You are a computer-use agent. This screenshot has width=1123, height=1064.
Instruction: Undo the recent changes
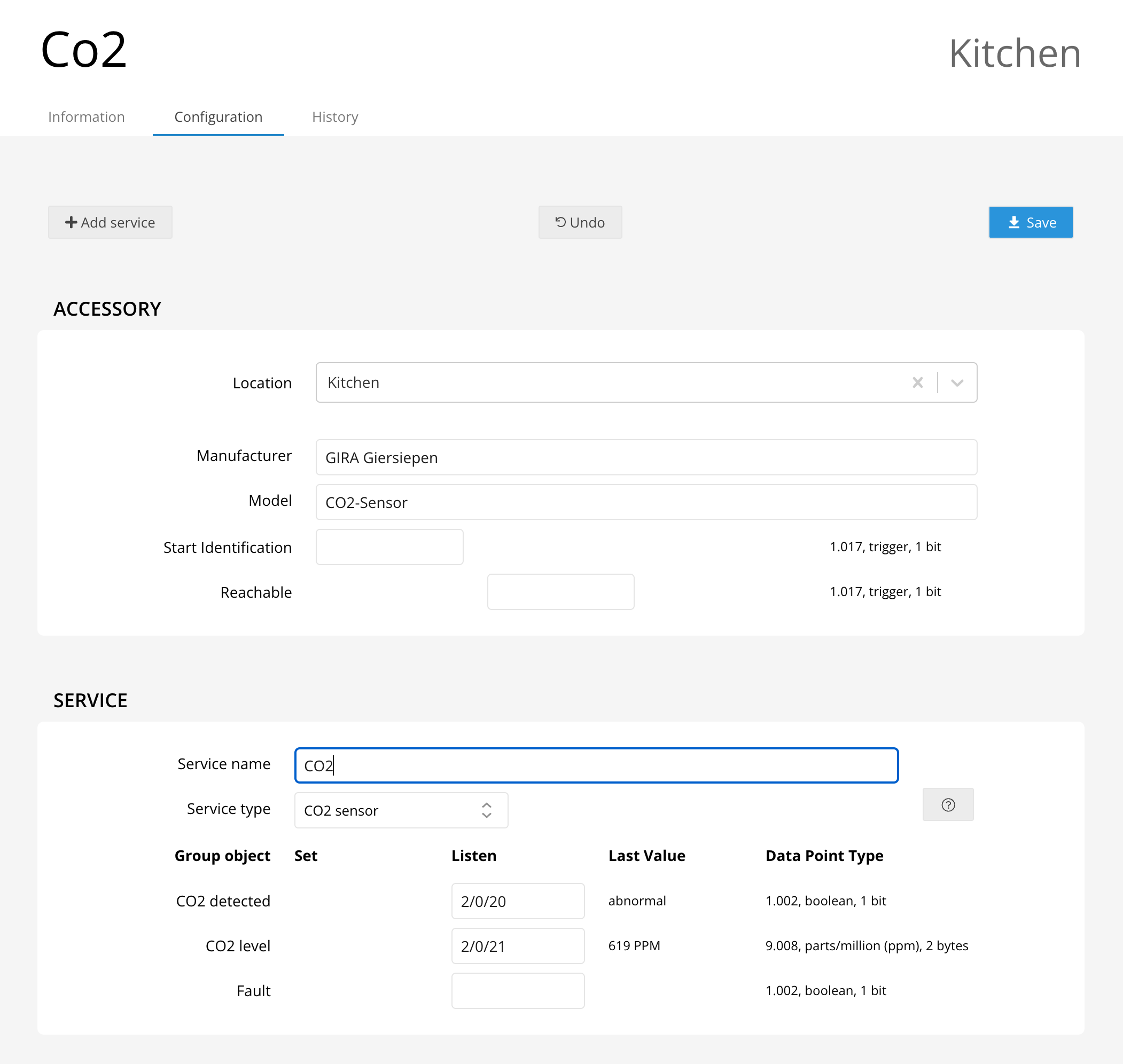tap(580, 222)
